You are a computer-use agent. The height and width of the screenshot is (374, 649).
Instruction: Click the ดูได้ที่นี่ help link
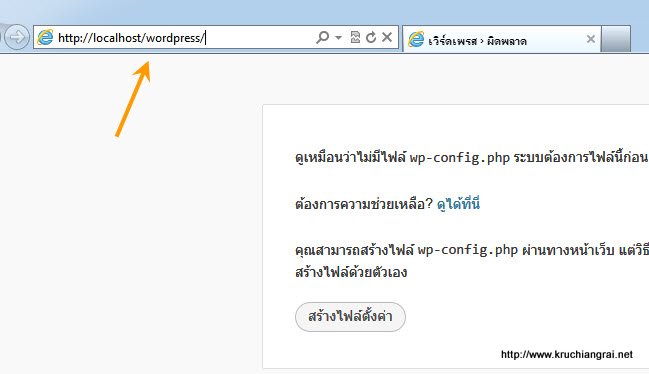(x=458, y=204)
